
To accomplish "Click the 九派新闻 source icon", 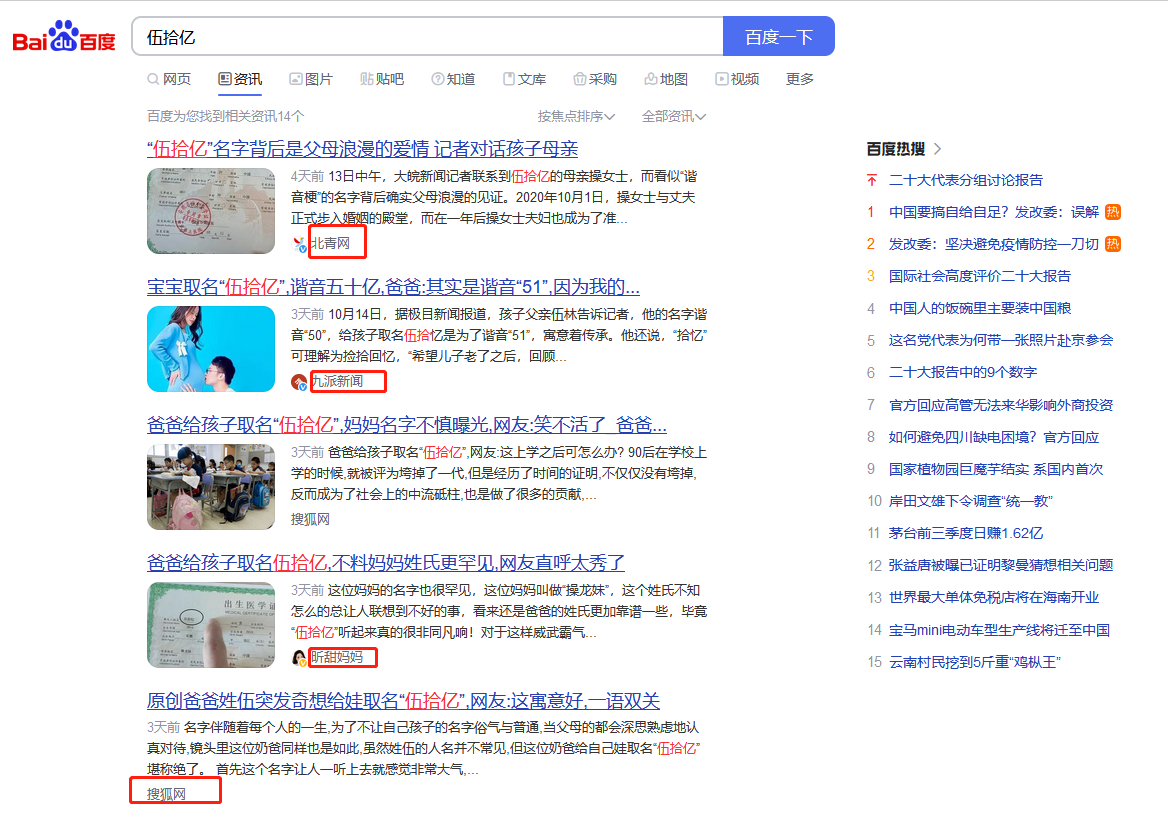I will [299, 382].
